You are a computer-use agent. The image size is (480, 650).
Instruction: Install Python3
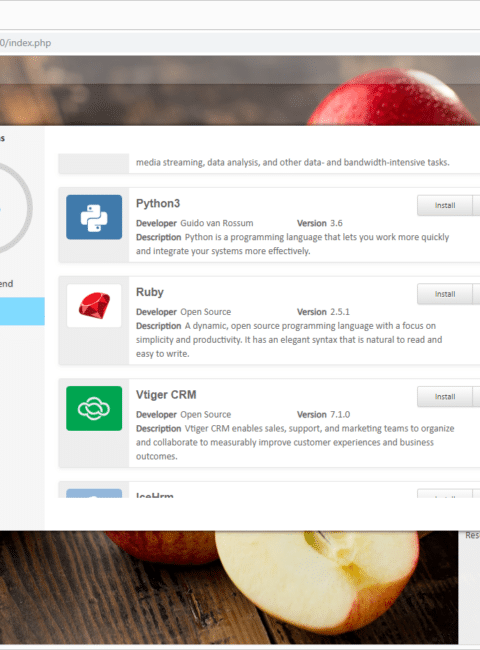(445, 206)
